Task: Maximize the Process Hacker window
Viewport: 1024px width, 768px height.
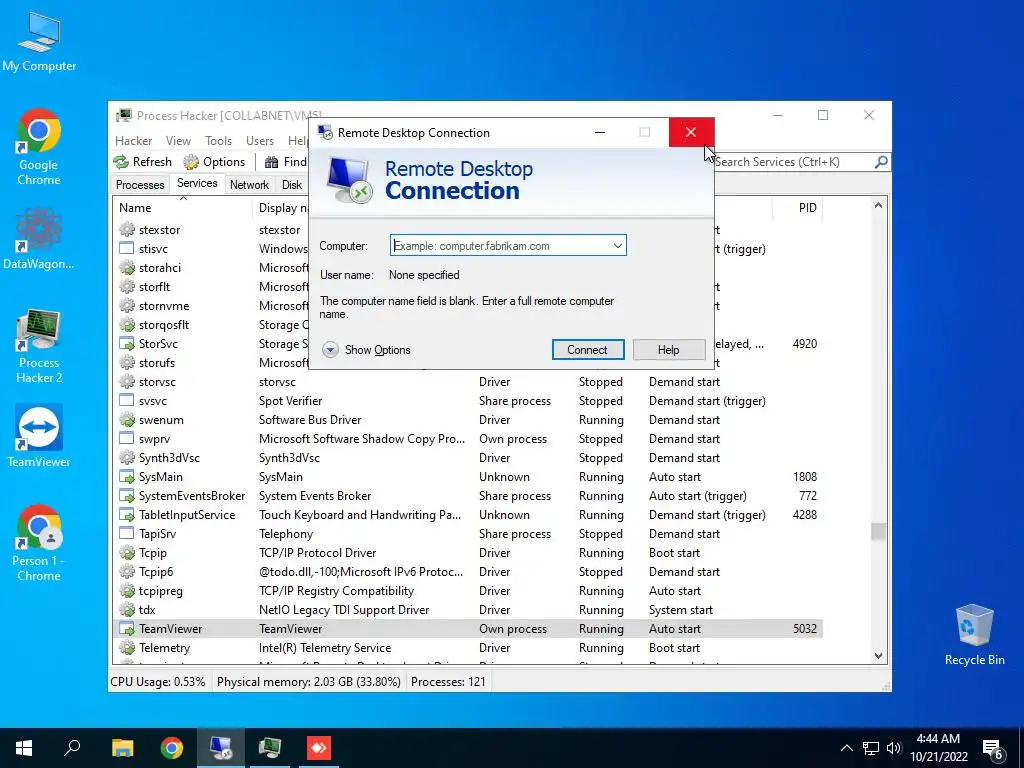Action: [x=823, y=115]
